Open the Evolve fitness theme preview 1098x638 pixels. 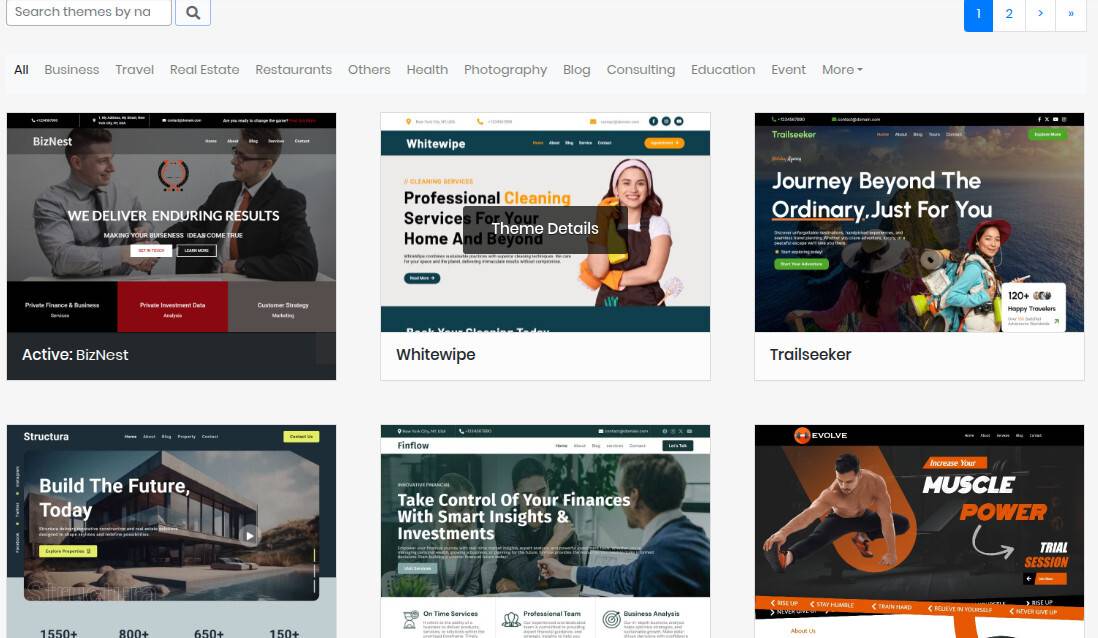pos(918,530)
